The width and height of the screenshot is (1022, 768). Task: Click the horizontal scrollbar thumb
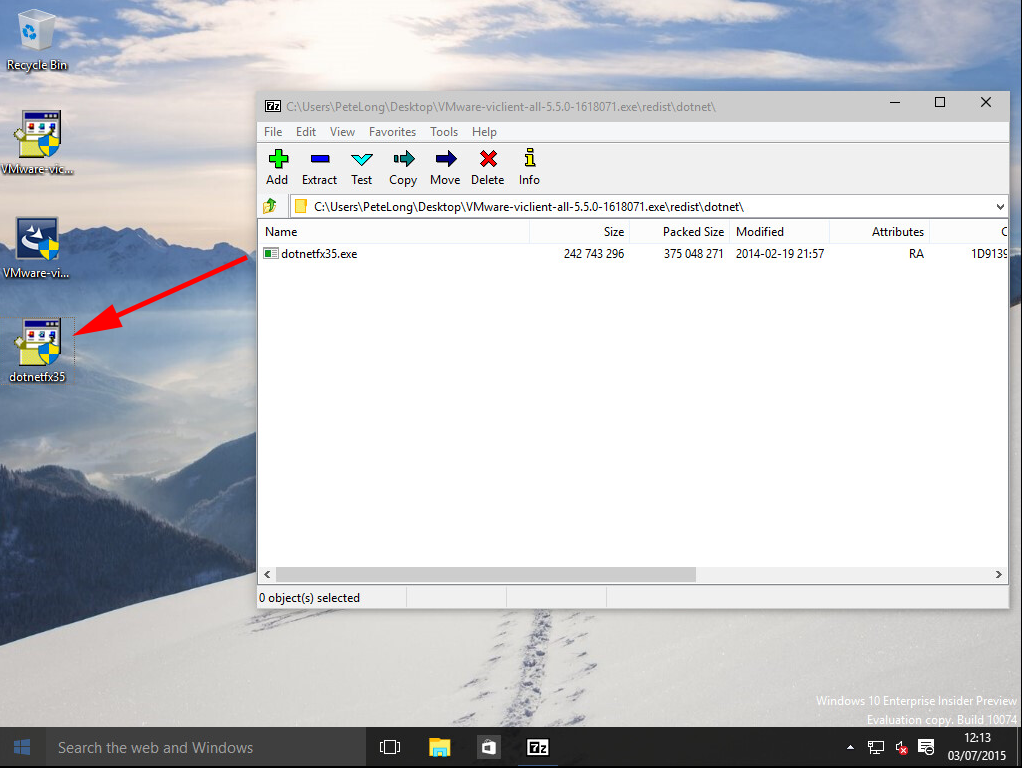(486, 574)
